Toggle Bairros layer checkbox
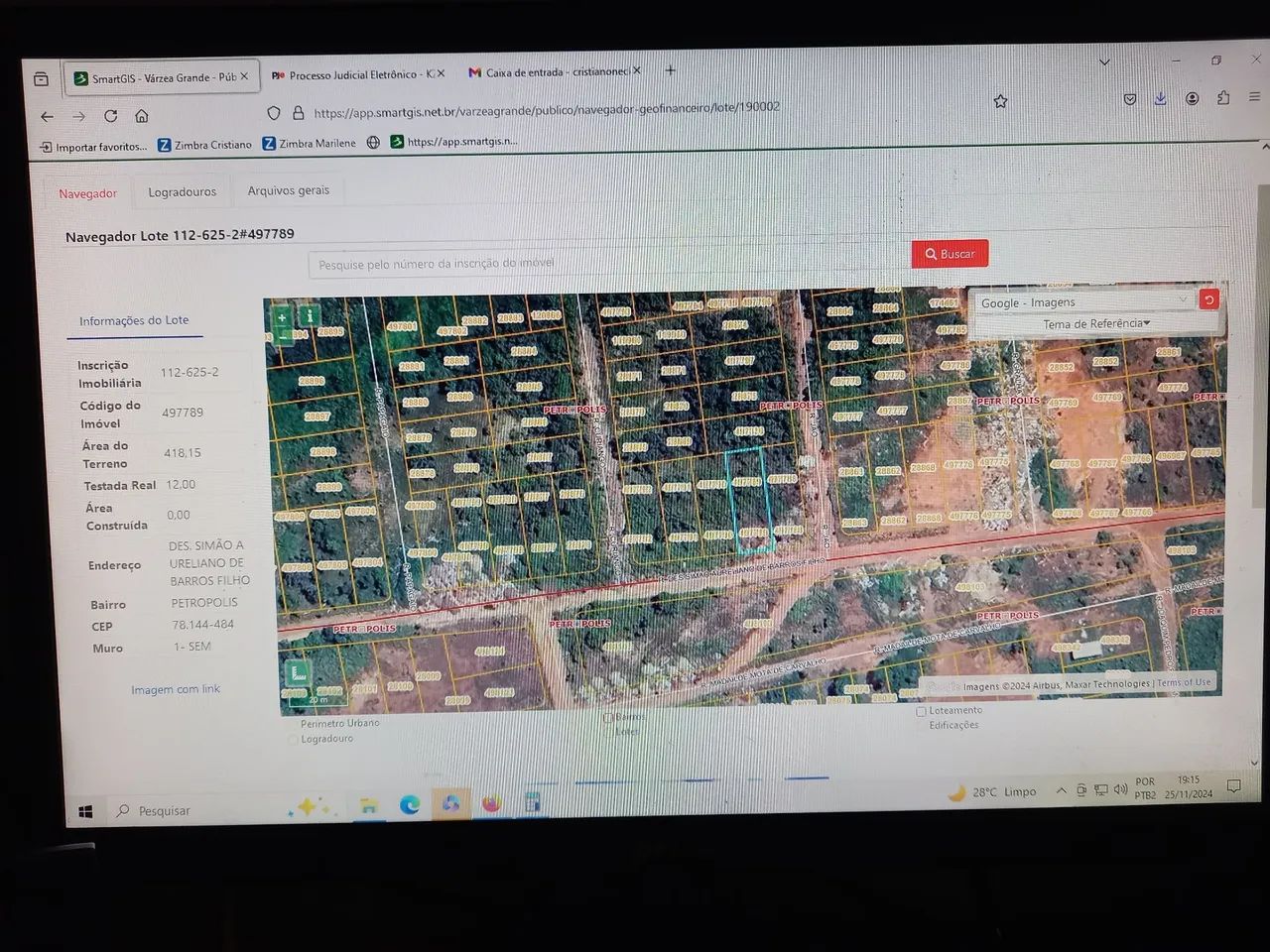 (608, 718)
